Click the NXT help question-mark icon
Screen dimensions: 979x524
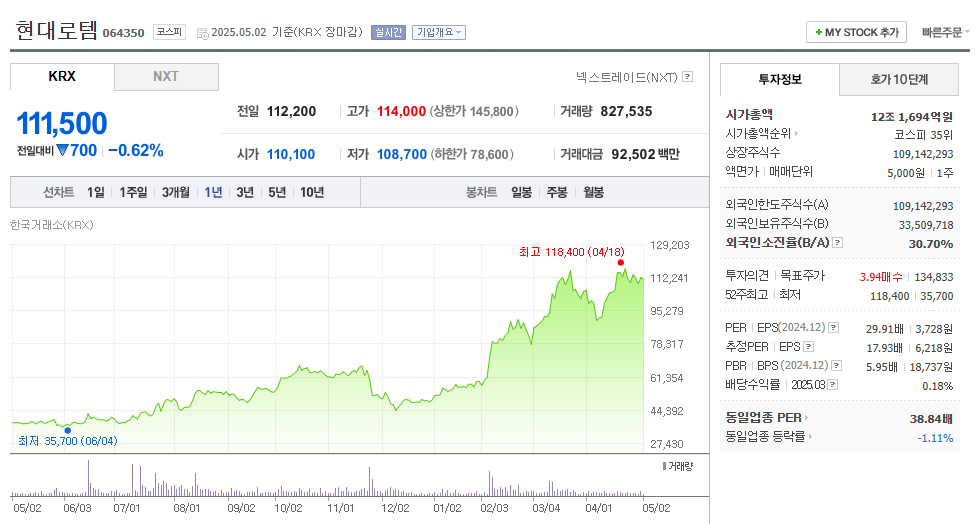687,77
